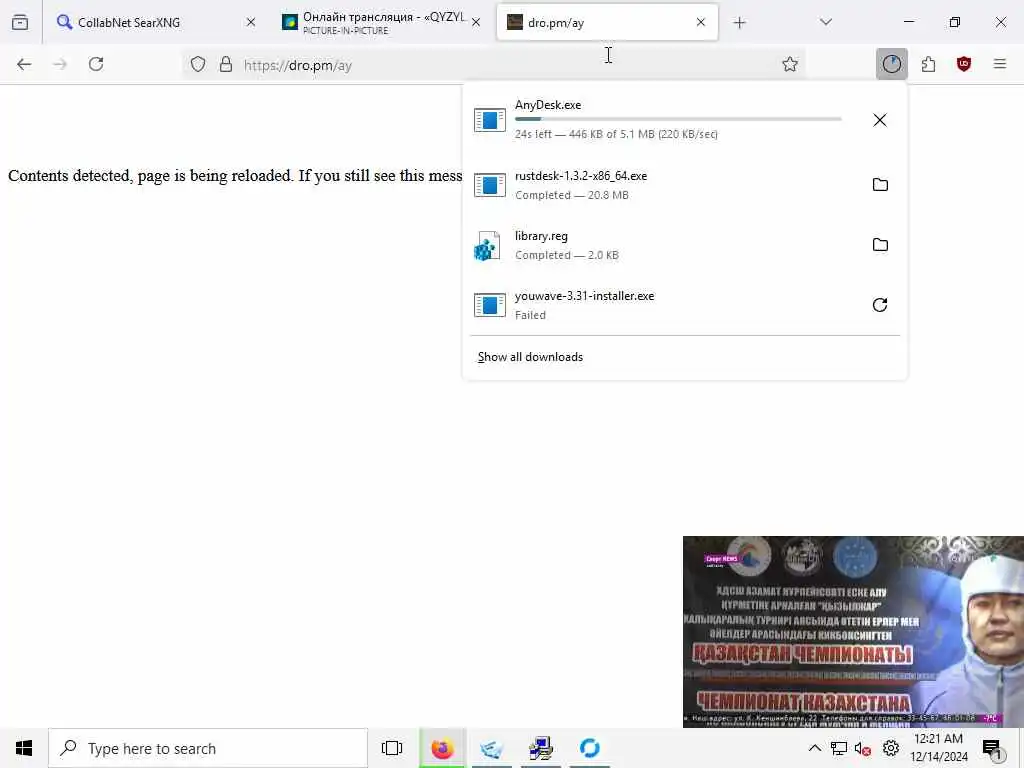Open the notification center icon
1024x768 pixels.
pos(993,749)
